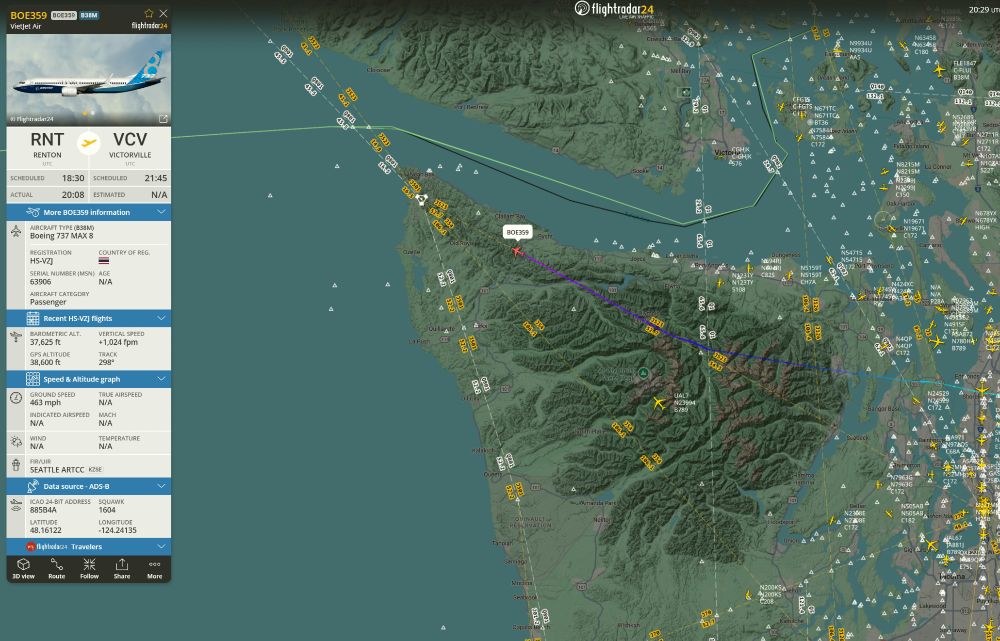Viewport: 1000px width, 641px height.
Task: Expand Speed & Altitude graph section
Action: pyautogui.click(x=89, y=379)
